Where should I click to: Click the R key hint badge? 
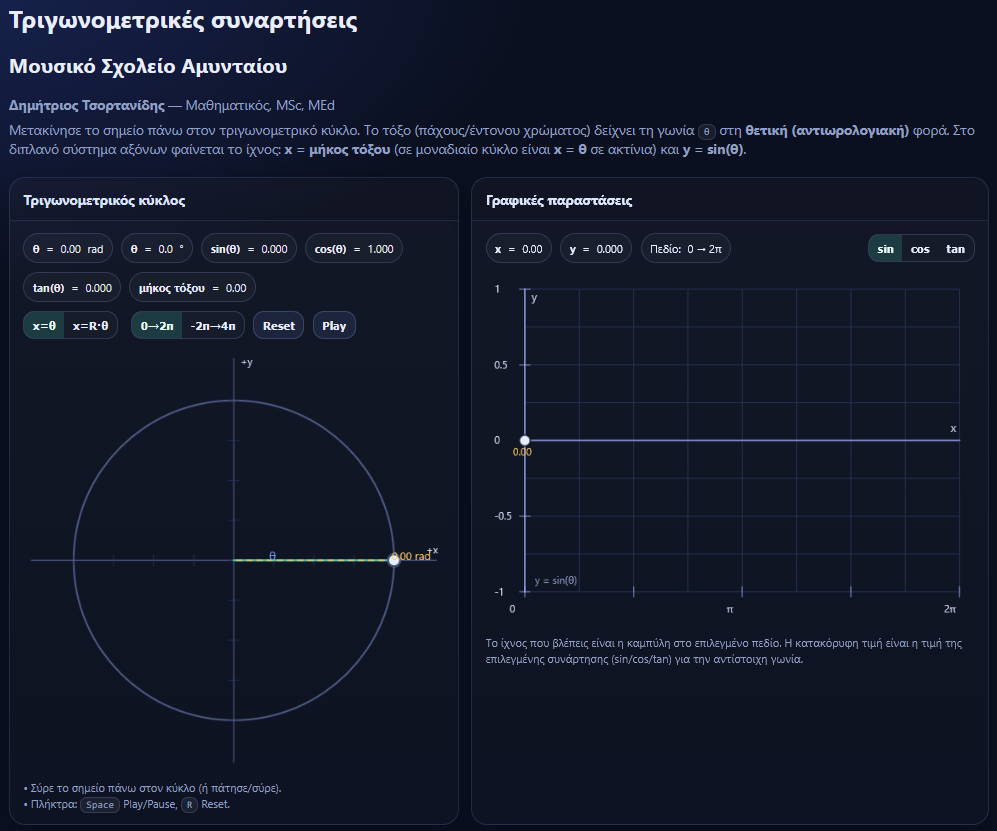[x=189, y=805]
